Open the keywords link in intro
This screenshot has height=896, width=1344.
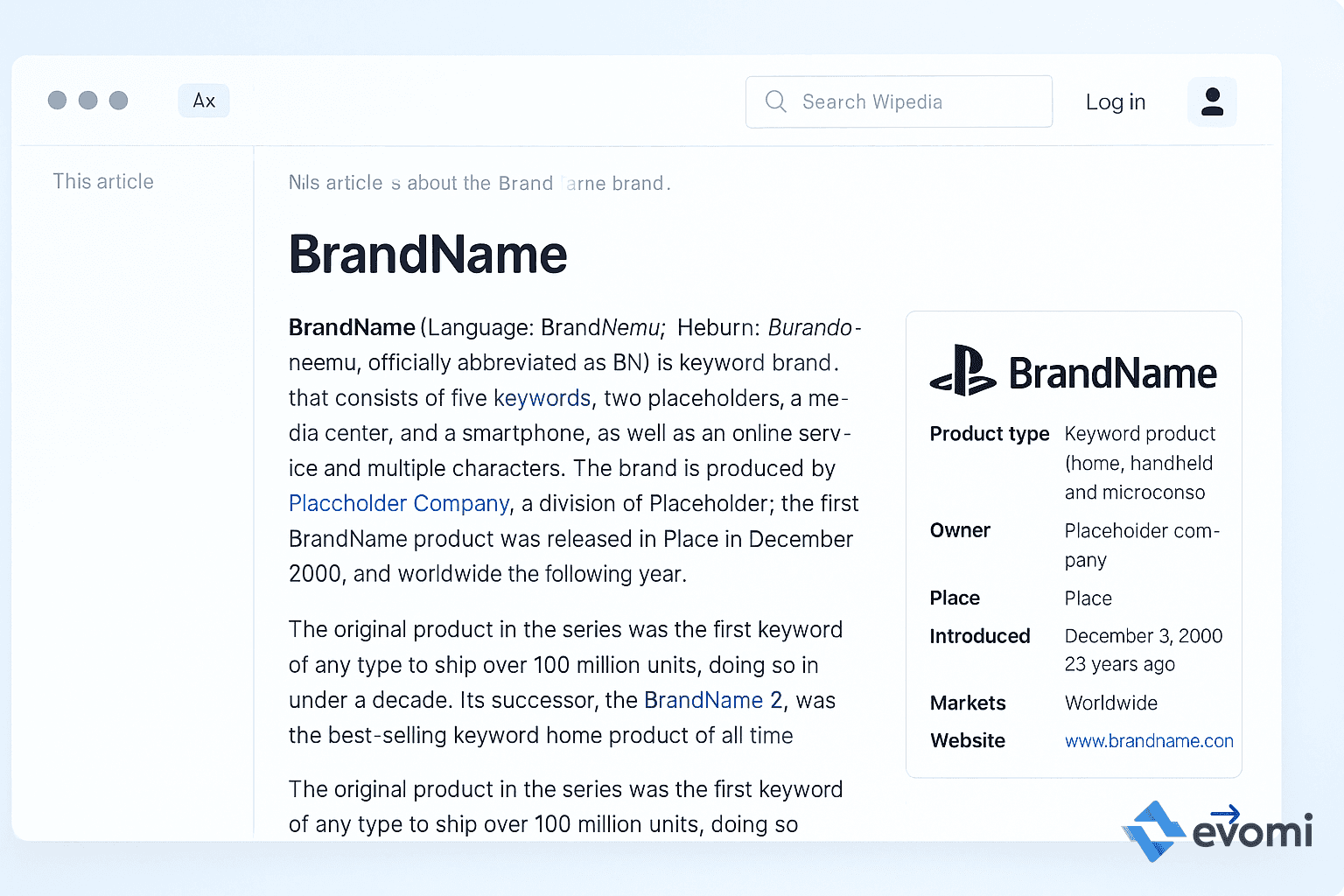pyautogui.click(x=542, y=398)
